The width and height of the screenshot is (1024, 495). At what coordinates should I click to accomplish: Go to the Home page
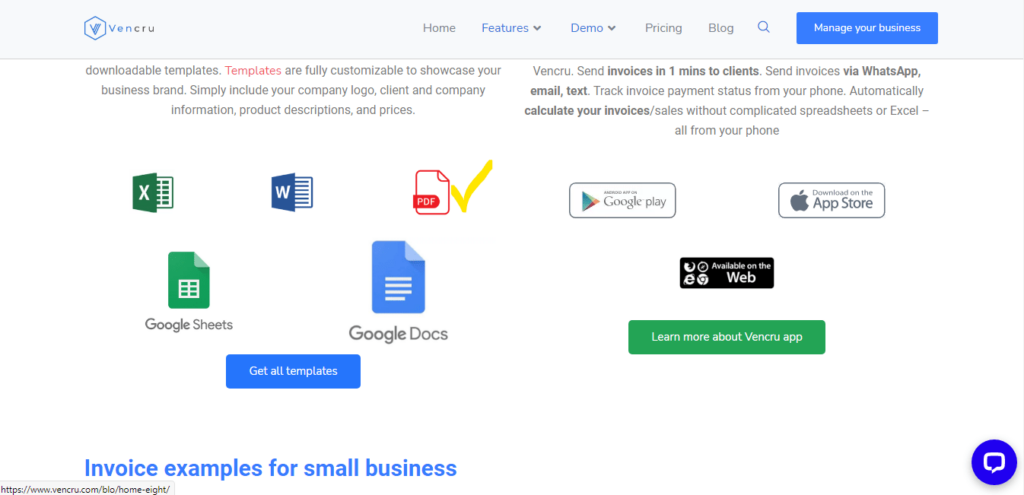point(439,28)
